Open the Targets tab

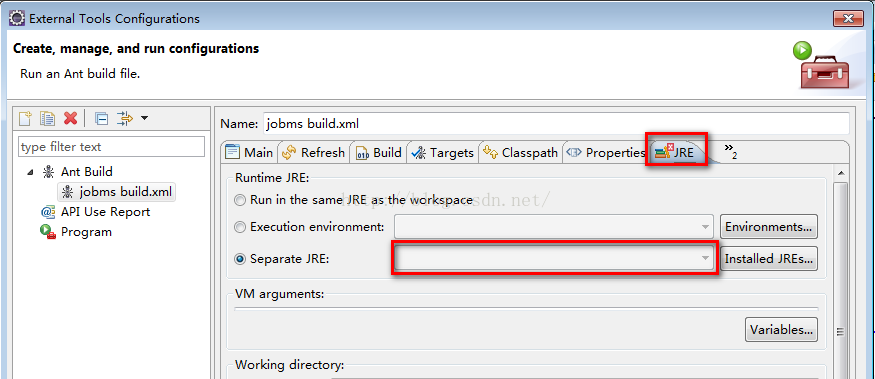pos(442,152)
